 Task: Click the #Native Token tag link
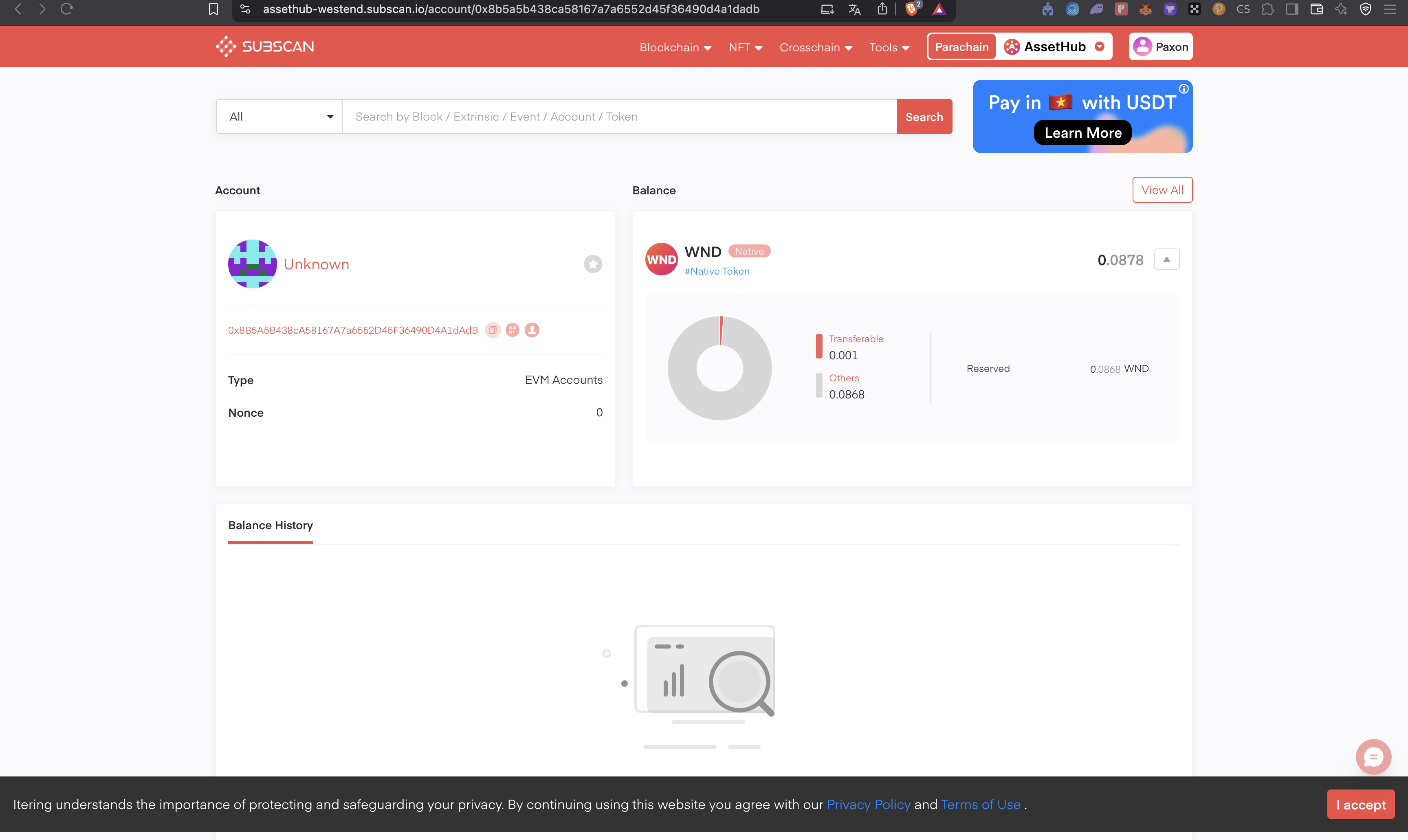[717, 271]
